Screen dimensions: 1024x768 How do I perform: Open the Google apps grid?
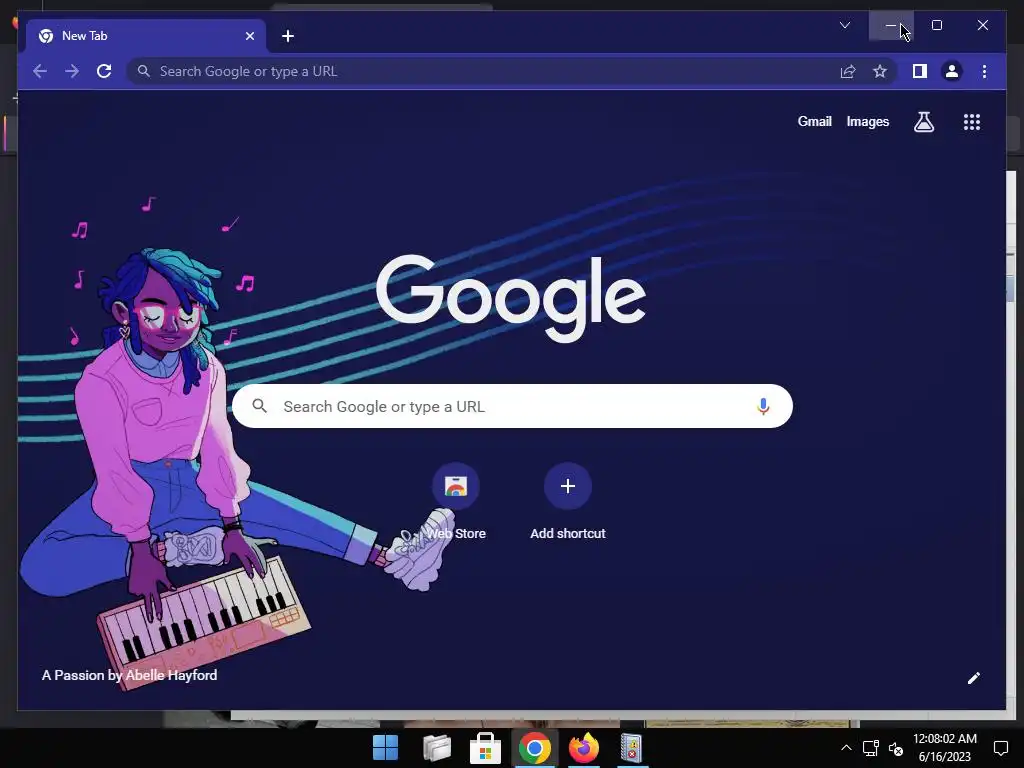972,122
